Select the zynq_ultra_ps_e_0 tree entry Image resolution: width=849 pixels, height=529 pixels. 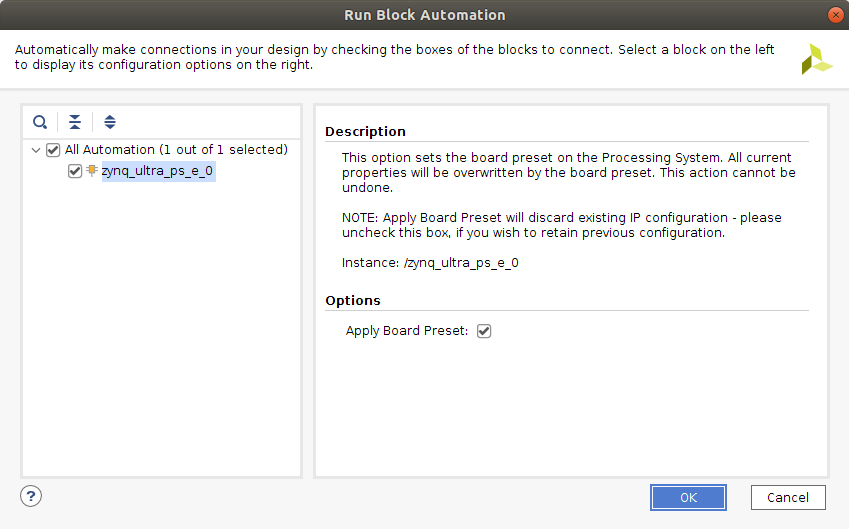(x=157, y=171)
